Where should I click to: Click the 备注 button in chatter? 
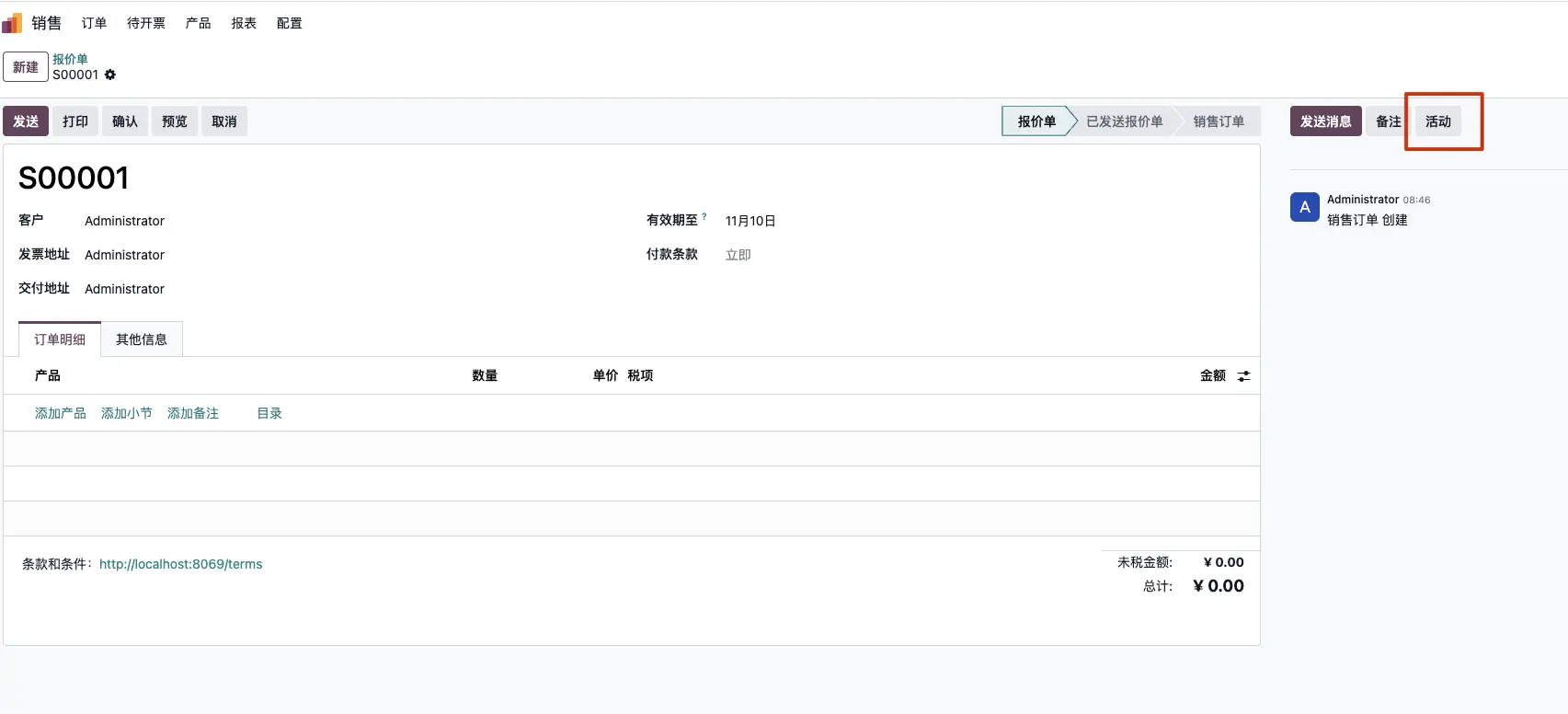point(1389,121)
